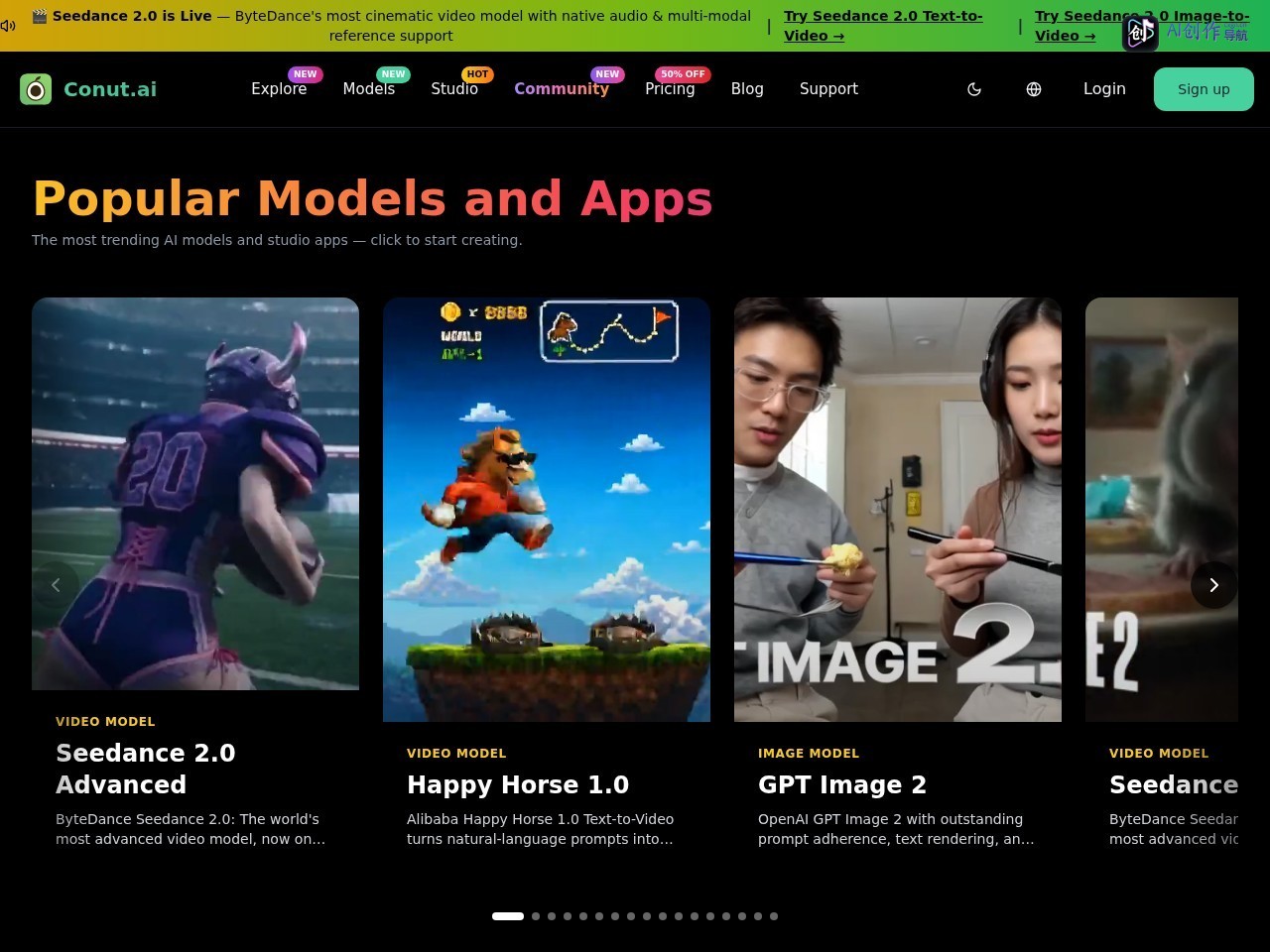Open the Models menu
Viewport: 1270px width, 952px height.
point(369,89)
